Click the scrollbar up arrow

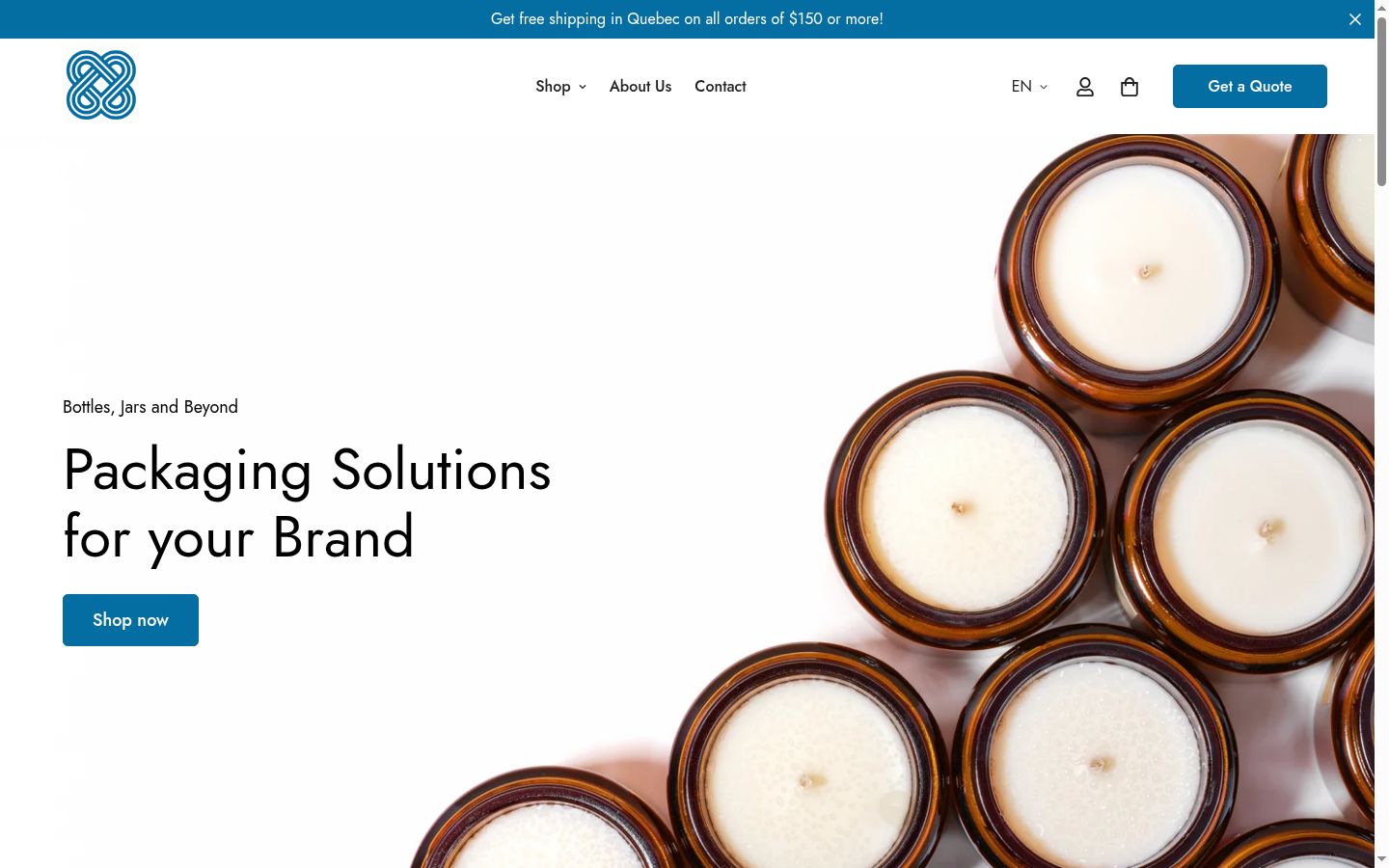pos(1381,8)
